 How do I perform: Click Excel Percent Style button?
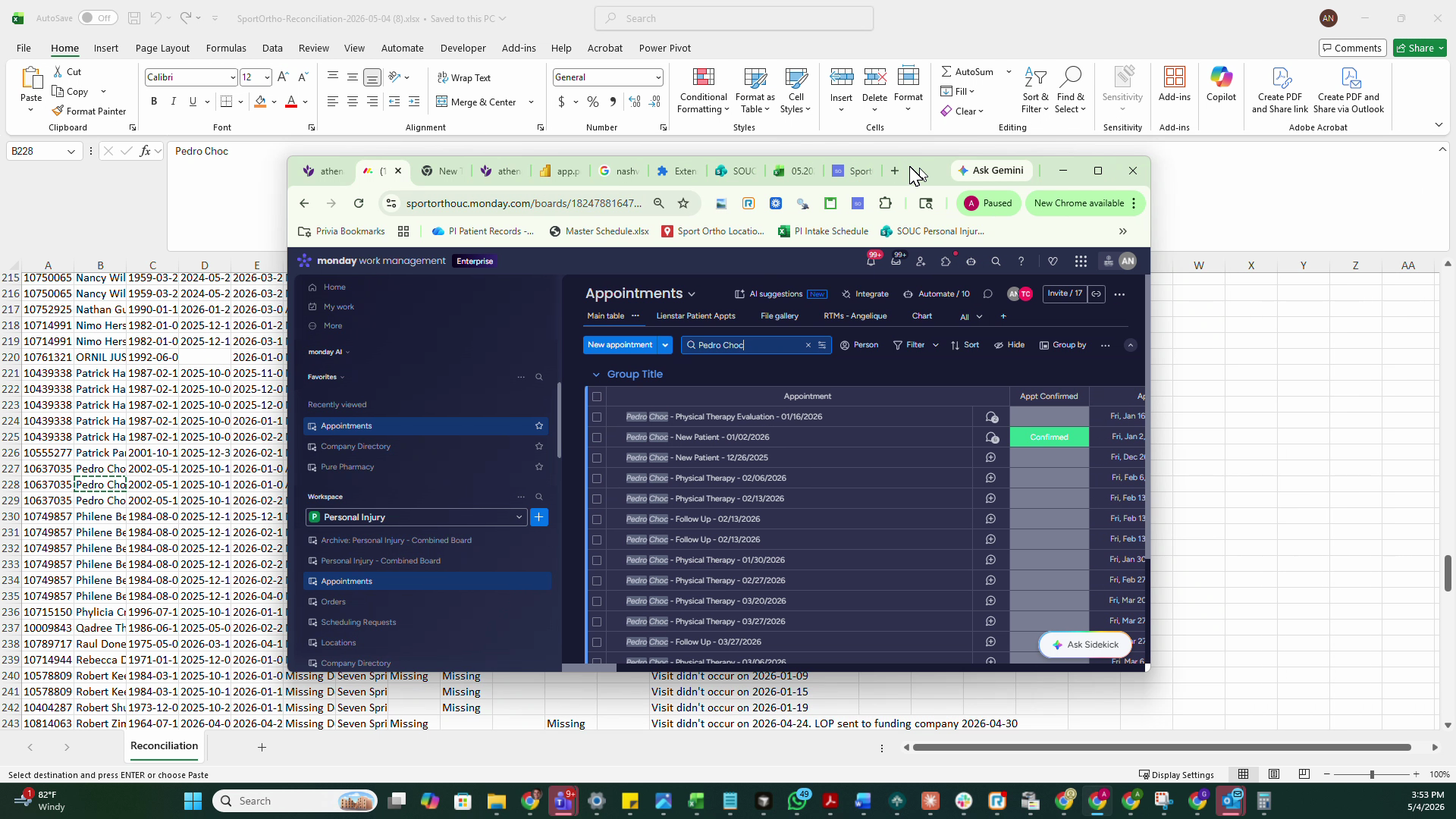(593, 102)
